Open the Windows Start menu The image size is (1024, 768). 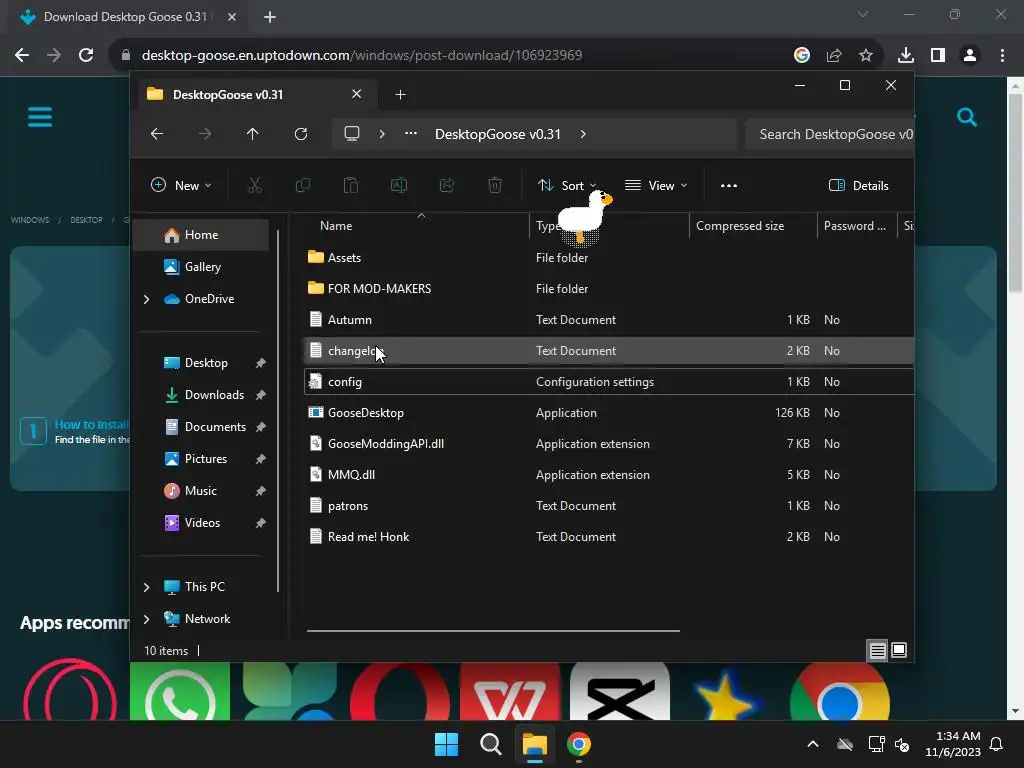(x=447, y=744)
